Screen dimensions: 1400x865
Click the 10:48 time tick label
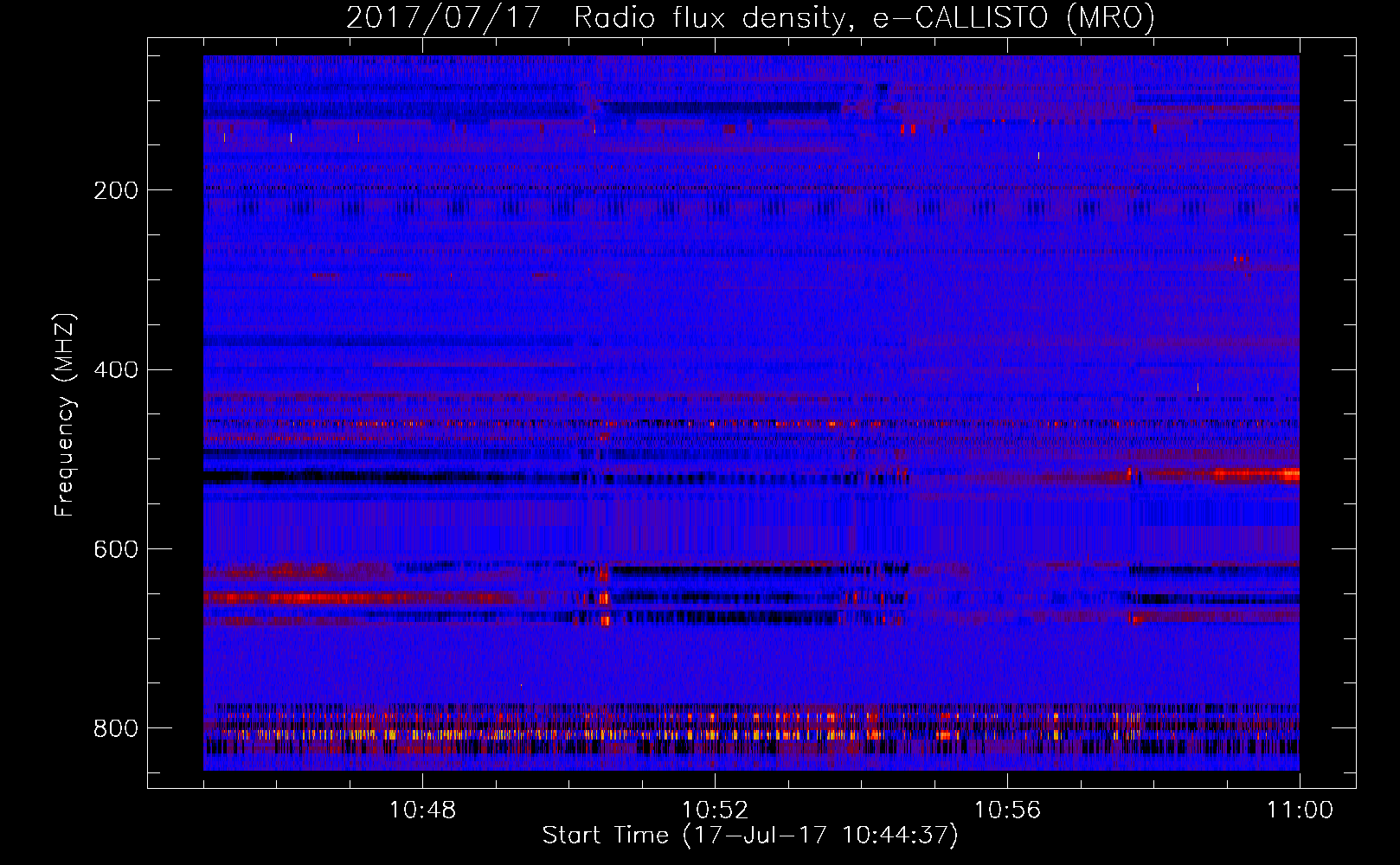[x=422, y=811]
